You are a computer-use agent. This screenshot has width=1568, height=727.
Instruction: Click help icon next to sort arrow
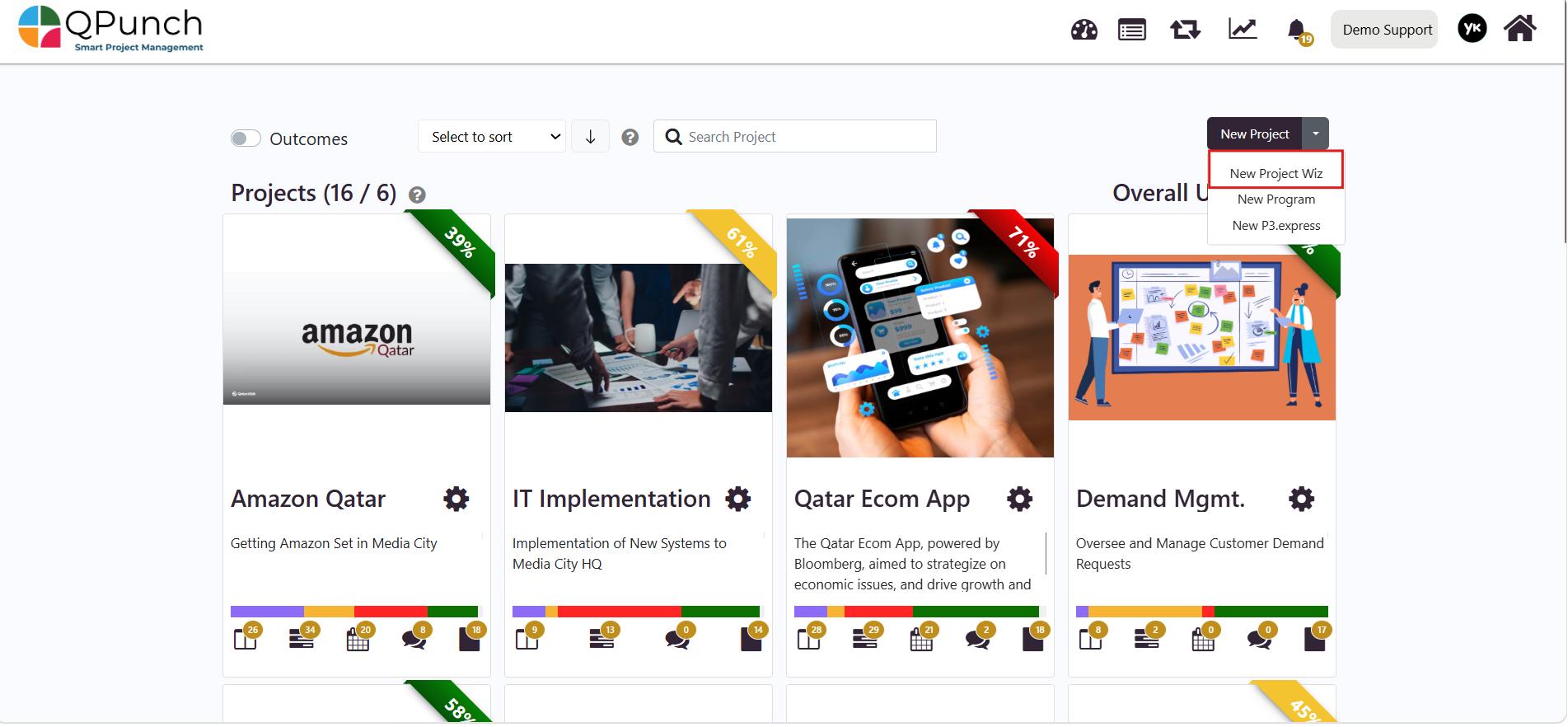click(x=630, y=138)
